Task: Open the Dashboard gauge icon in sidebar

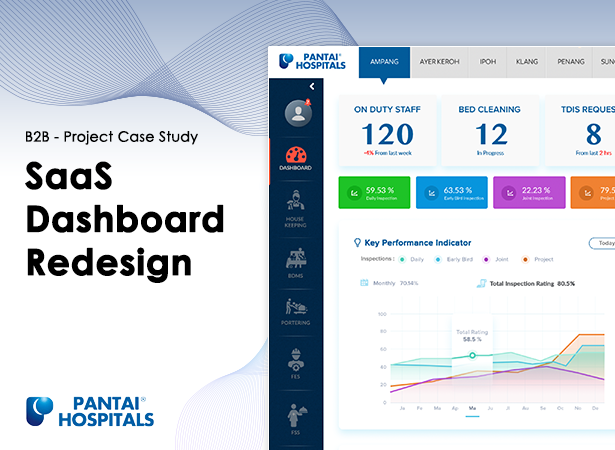Action: [295, 157]
